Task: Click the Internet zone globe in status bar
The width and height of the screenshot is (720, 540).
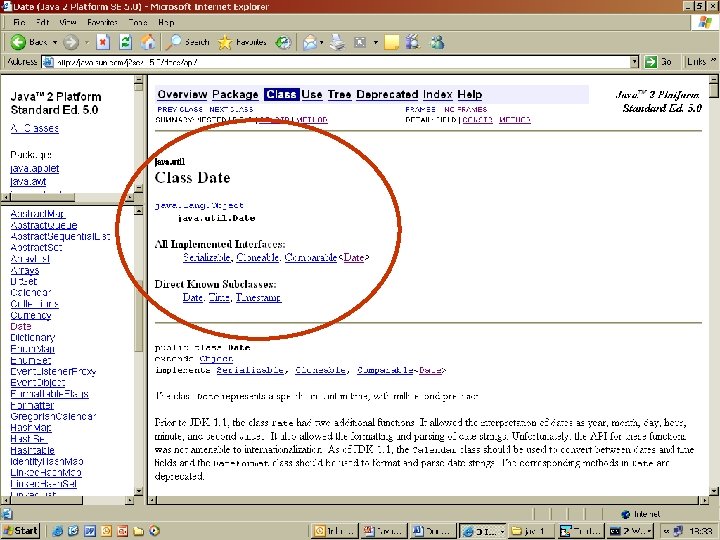Action: (625, 514)
